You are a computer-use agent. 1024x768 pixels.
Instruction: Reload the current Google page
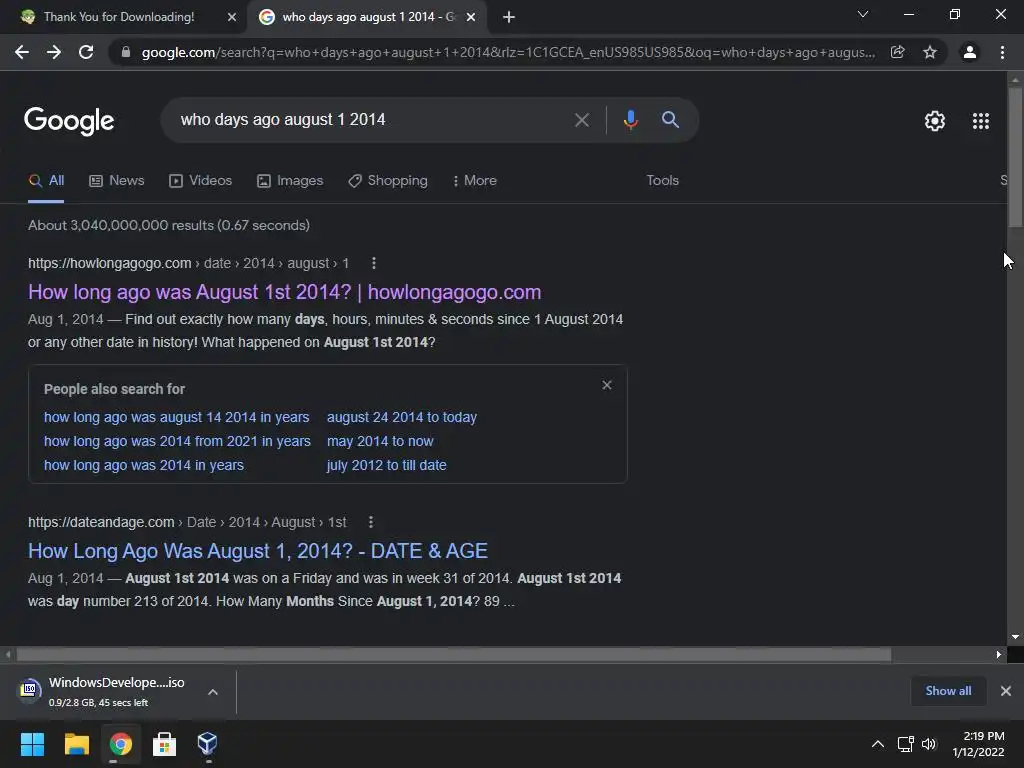pyautogui.click(x=86, y=52)
